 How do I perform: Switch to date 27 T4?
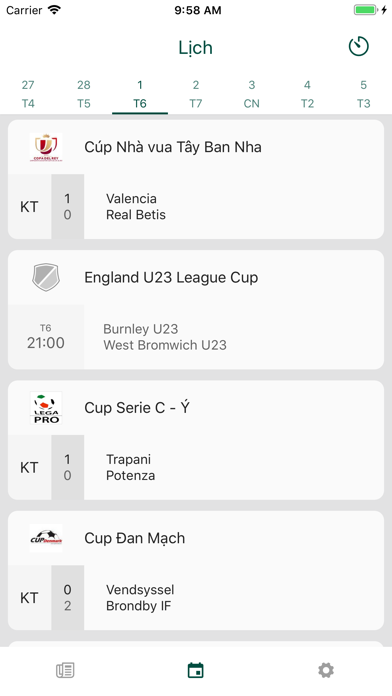(28, 94)
